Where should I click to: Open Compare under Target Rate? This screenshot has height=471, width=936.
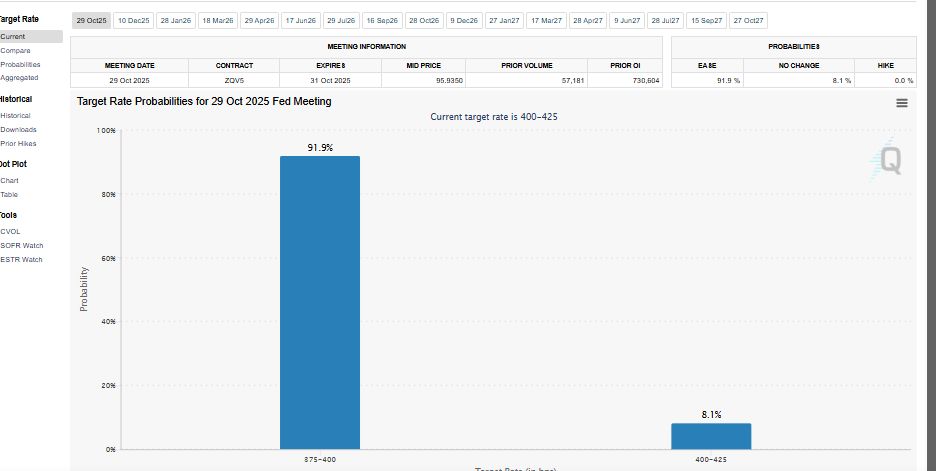point(15,50)
